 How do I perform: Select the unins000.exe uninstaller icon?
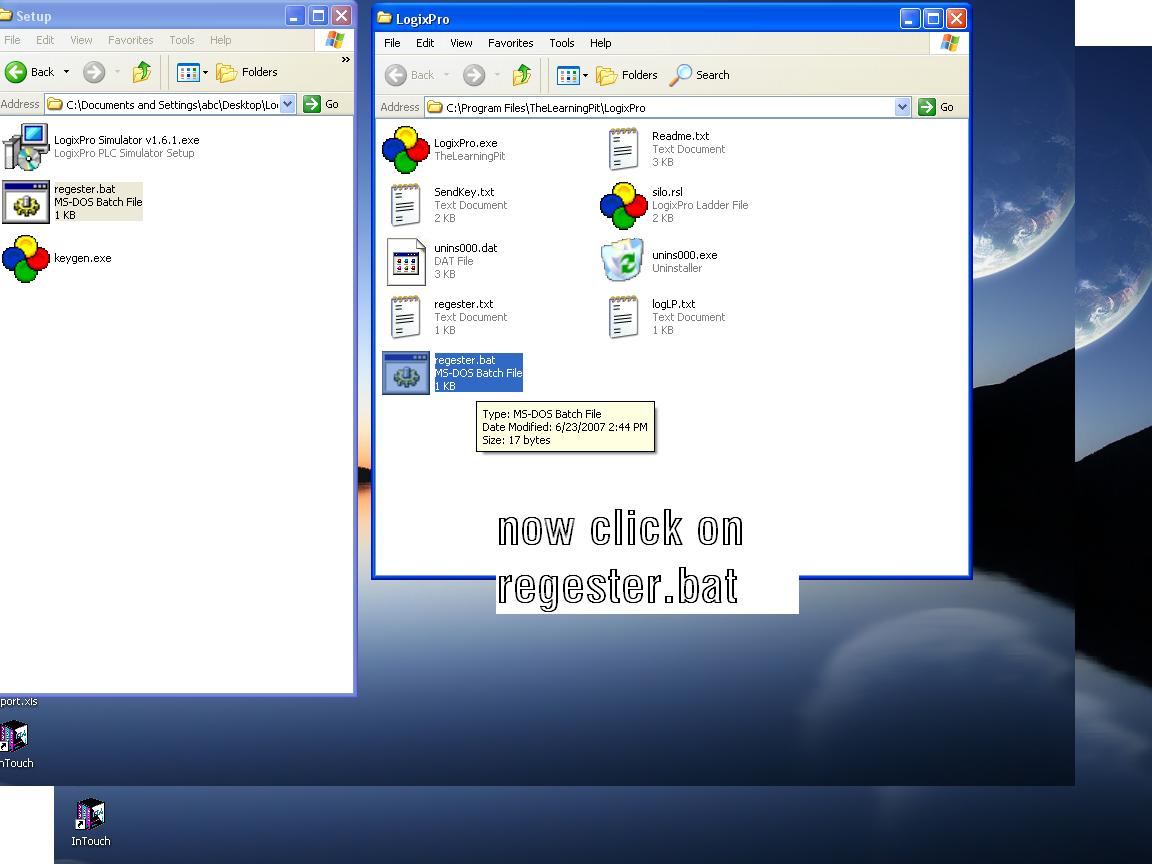tap(622, 259)
